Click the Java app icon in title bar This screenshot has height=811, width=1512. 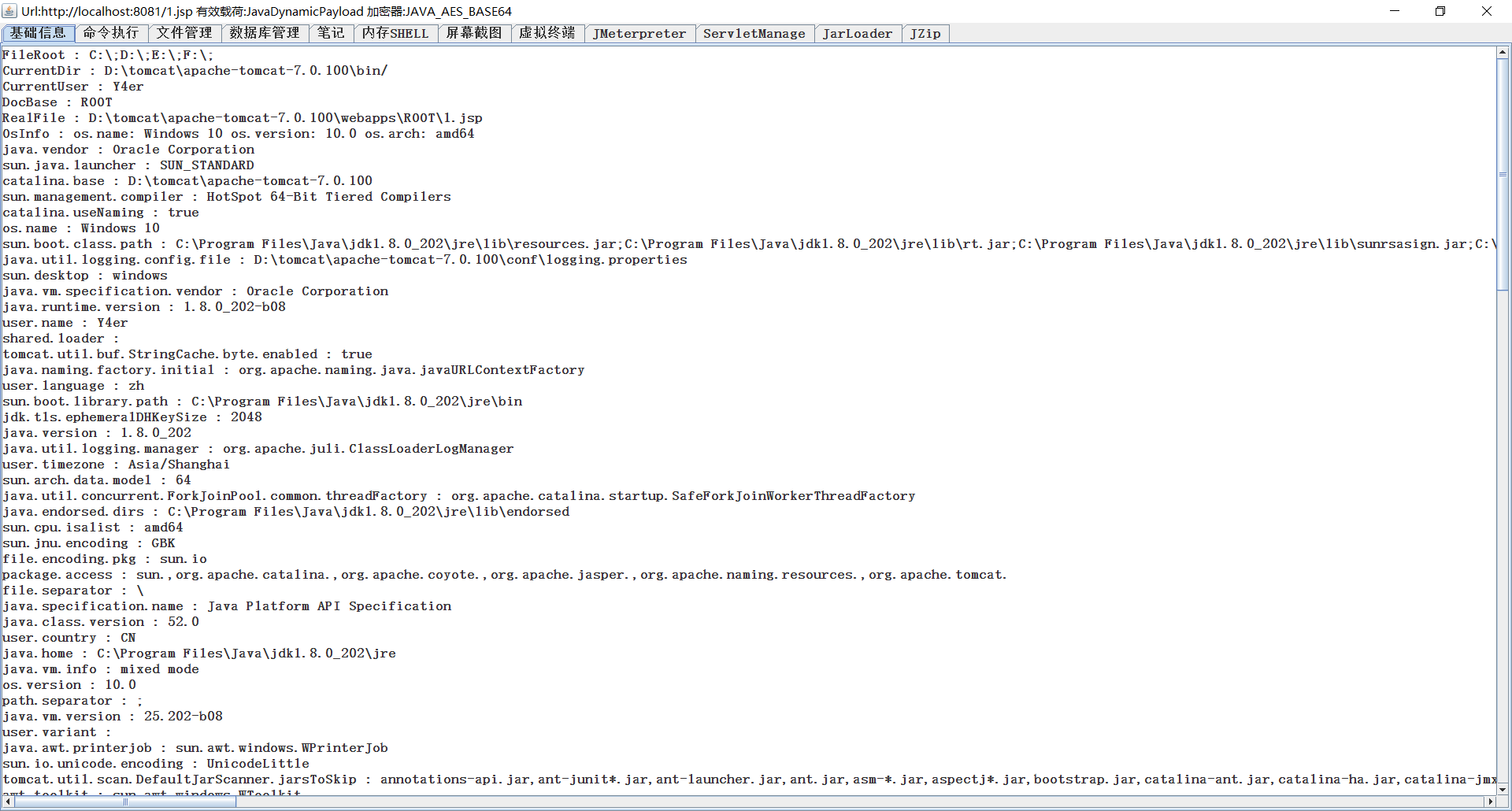(9, 11)
